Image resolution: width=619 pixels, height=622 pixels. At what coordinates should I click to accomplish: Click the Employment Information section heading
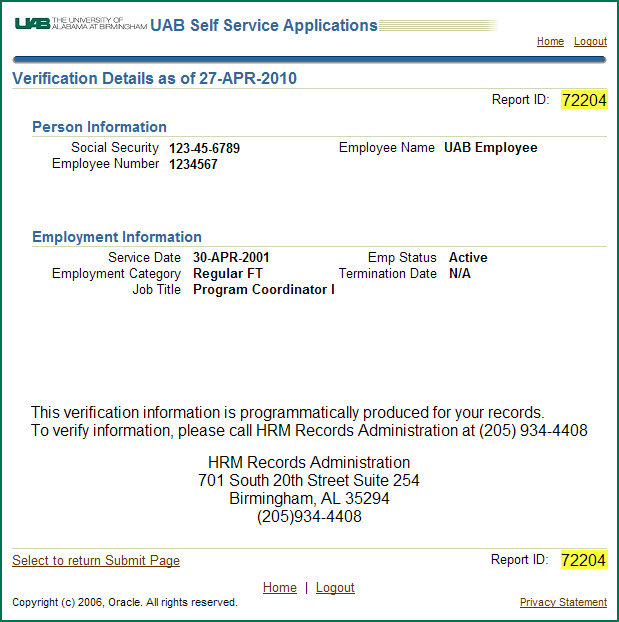117,237
